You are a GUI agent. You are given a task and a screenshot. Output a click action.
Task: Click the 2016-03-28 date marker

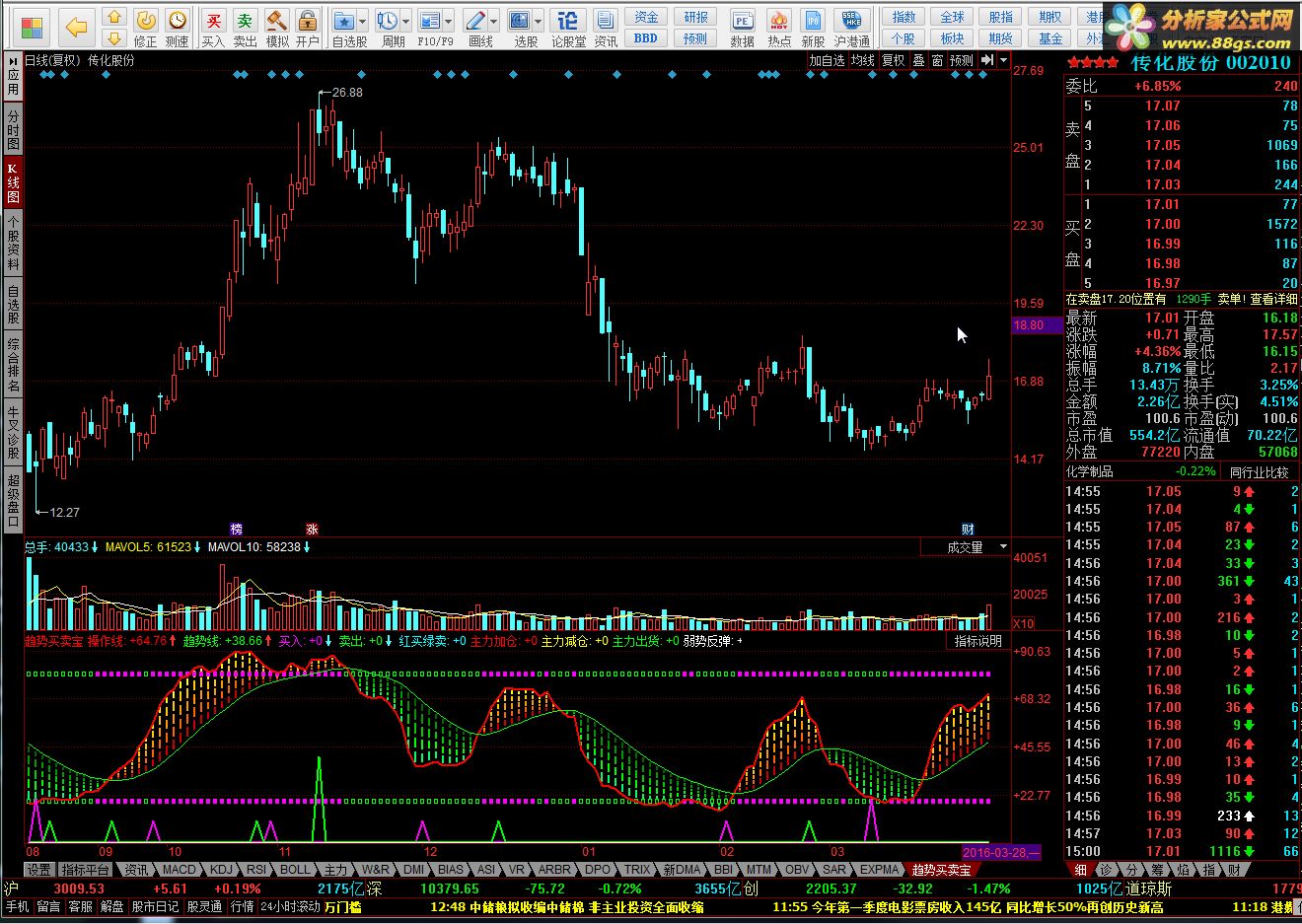[x=1001, y=852]
